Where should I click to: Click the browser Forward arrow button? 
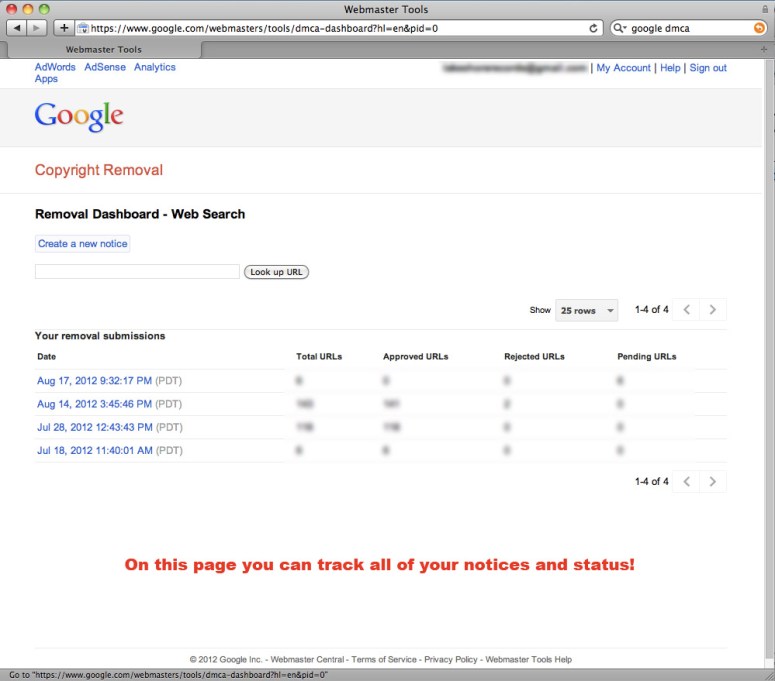click(39, 28)
